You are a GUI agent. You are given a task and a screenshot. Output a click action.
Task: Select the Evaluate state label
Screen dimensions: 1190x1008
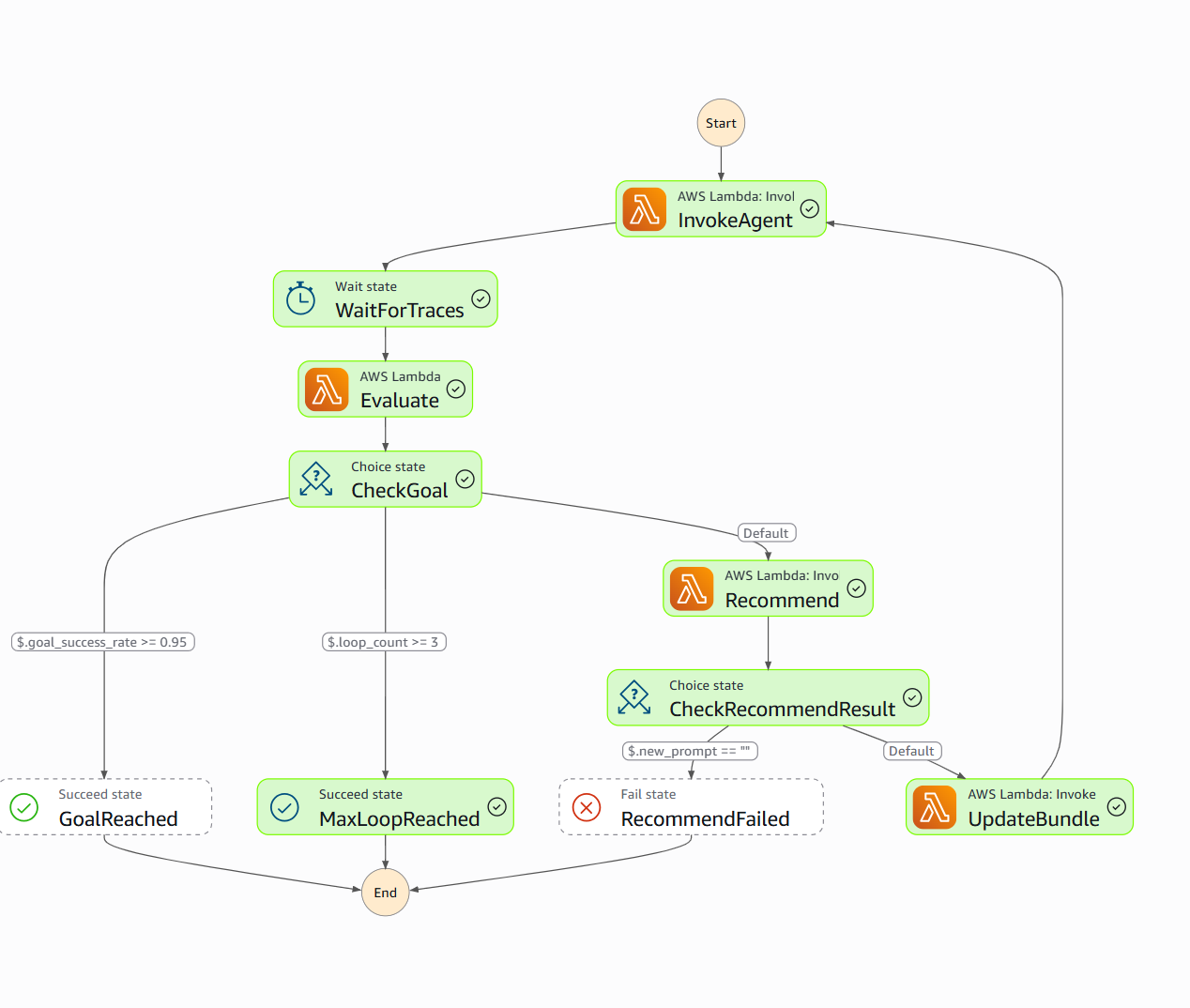click(x=400, y=401)
